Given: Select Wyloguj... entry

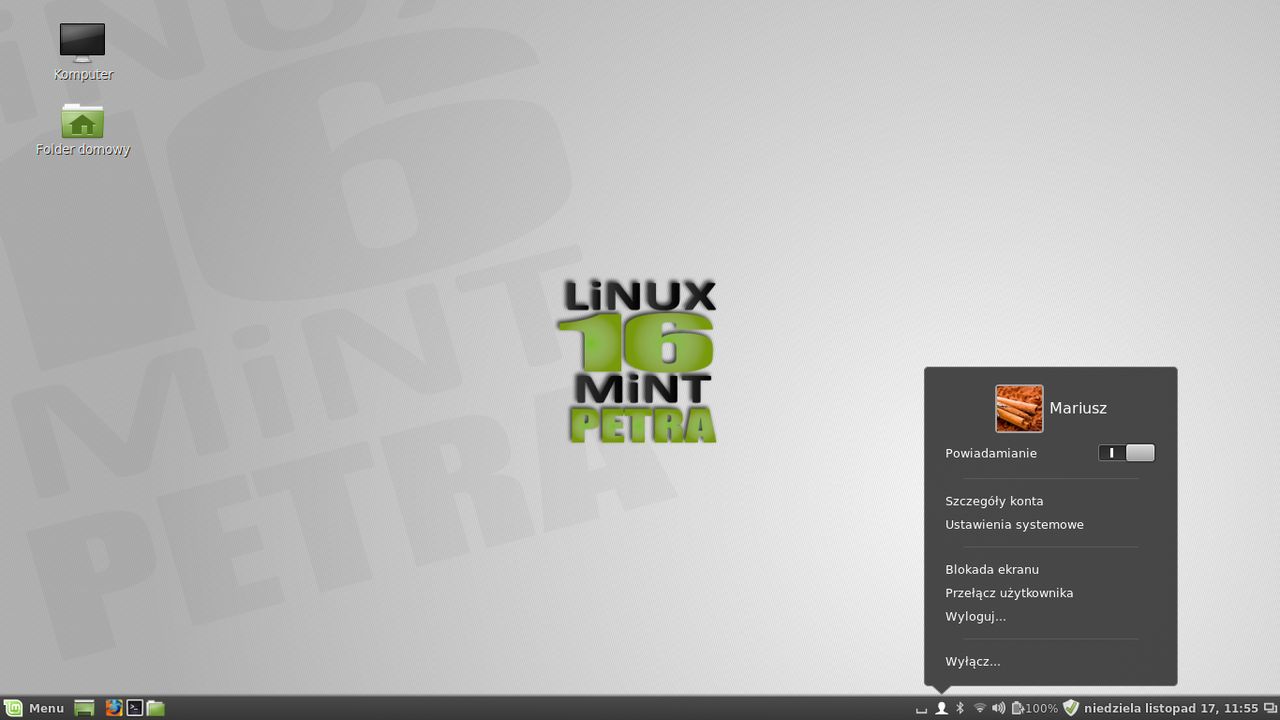Looking at the screenshot, I should 975,616.
